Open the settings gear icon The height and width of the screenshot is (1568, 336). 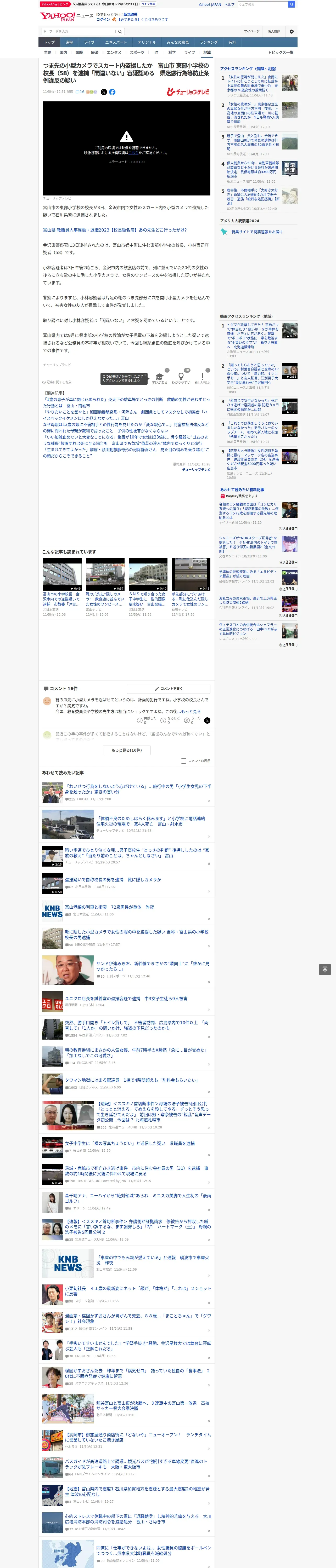(292, 31)
